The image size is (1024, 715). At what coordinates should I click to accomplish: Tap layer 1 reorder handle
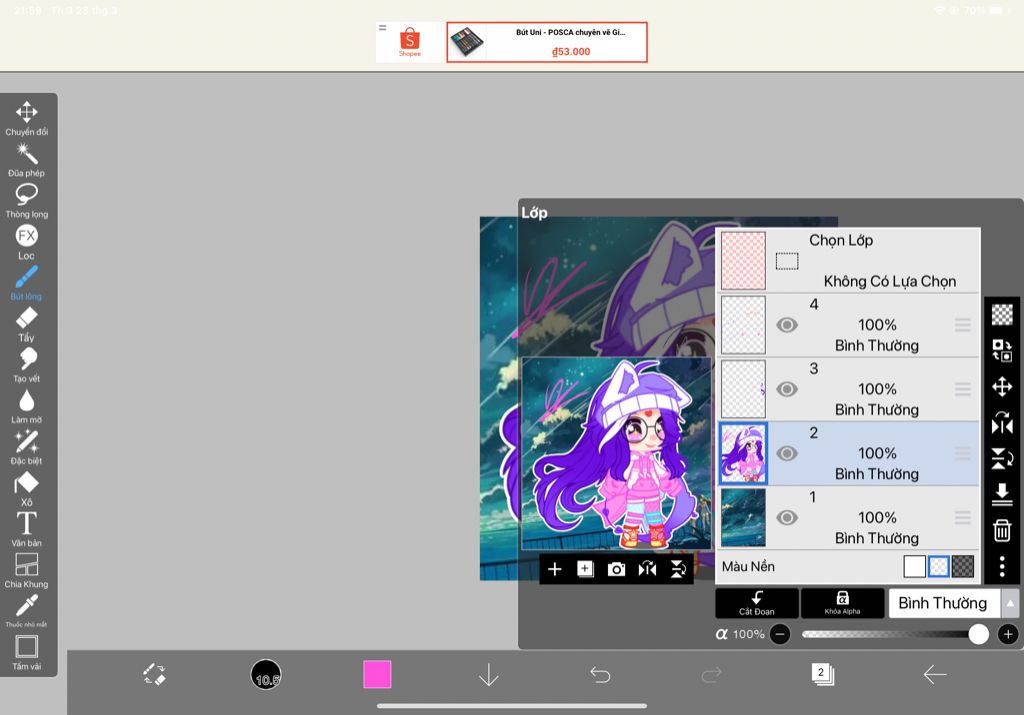point(963,518)
